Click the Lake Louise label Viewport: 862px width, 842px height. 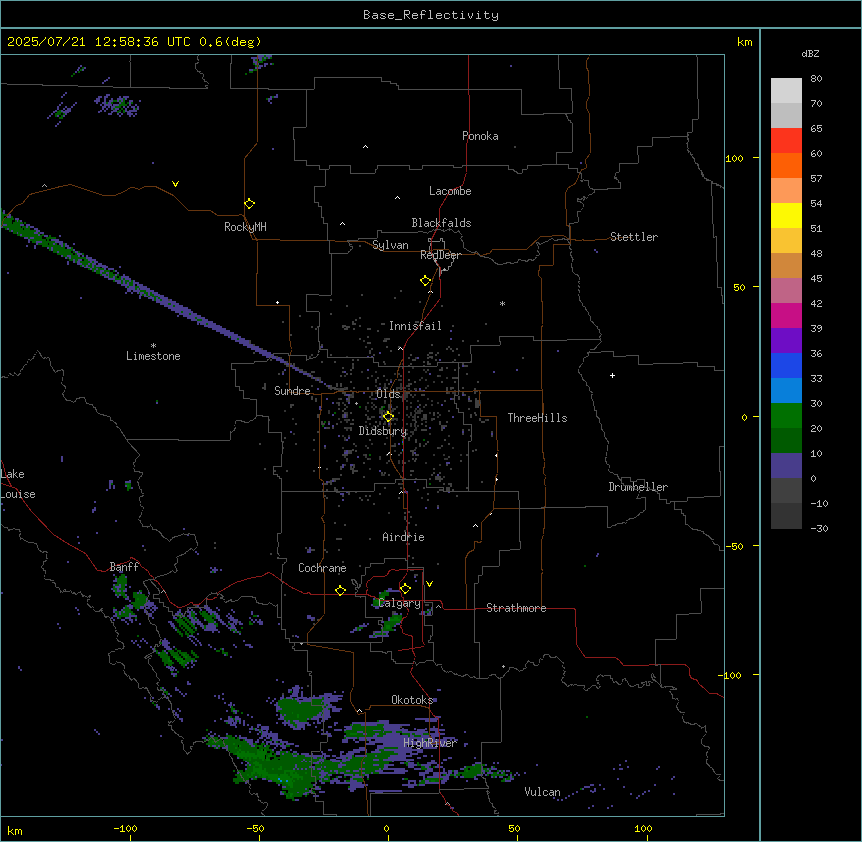18,484
